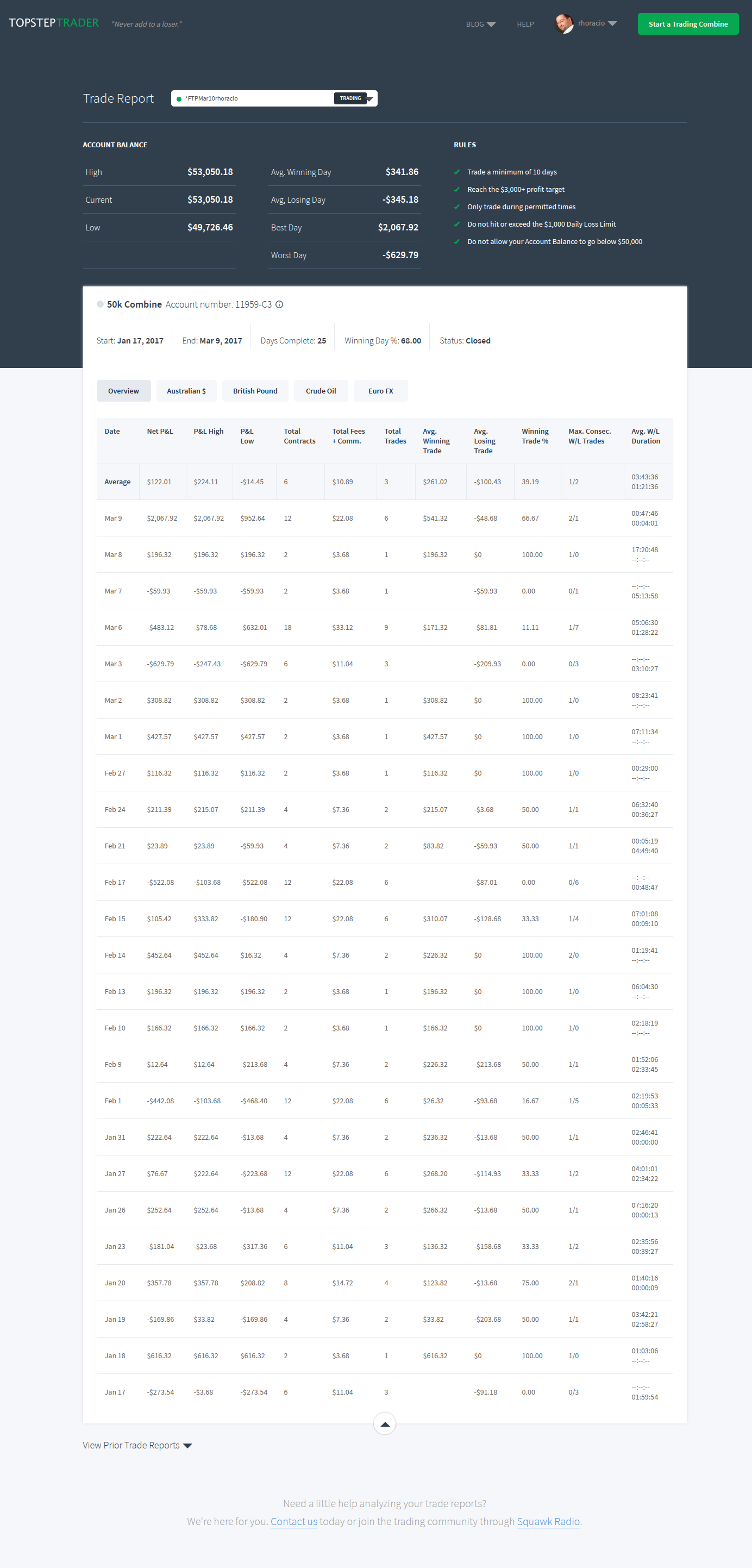The width and height of the screenshot is (752, 1568).
Task: Switch to the Crude Oil tab
Action: point(321,391)
